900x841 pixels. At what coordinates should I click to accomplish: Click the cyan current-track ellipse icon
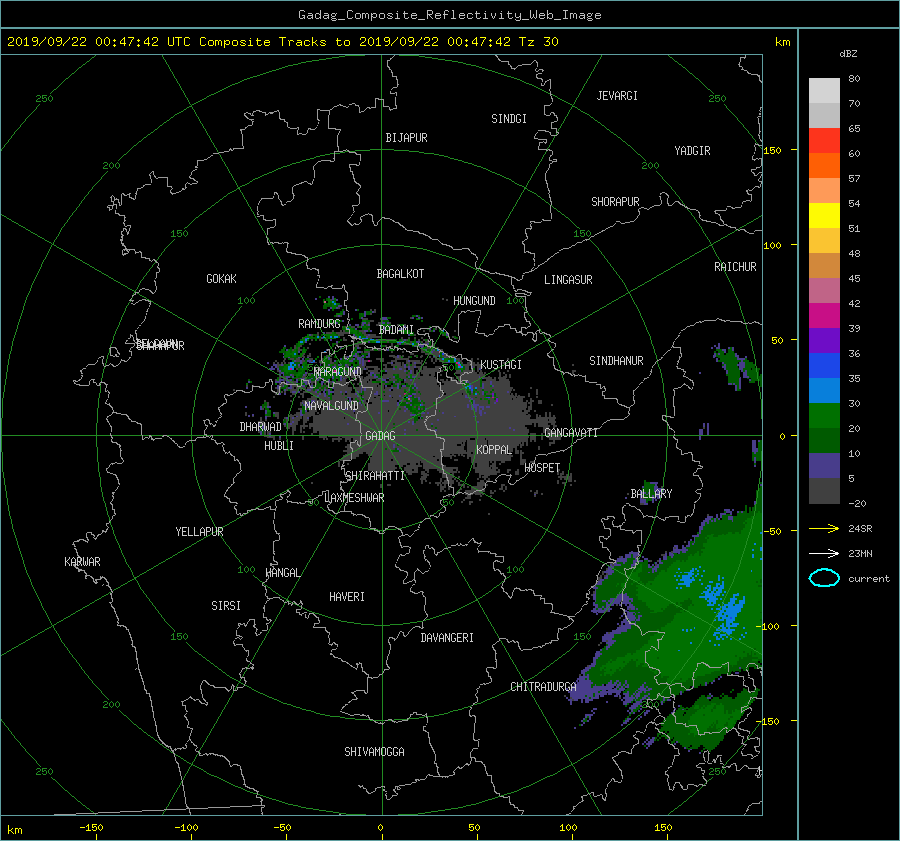click(x=824, y=578)
